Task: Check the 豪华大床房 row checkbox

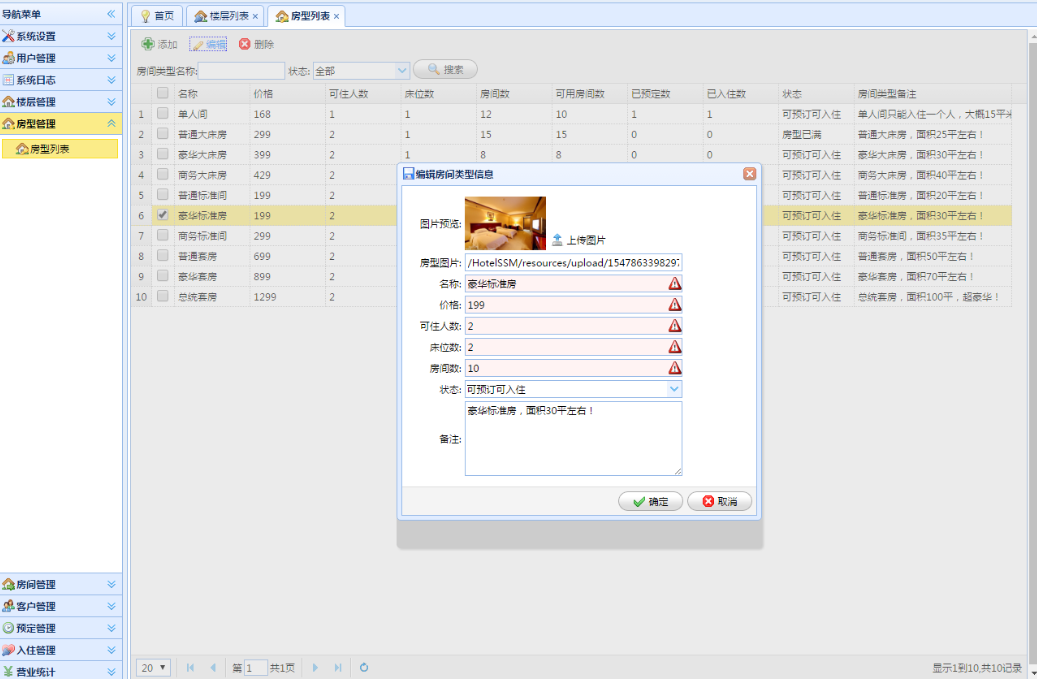Action: coord(162,154)
